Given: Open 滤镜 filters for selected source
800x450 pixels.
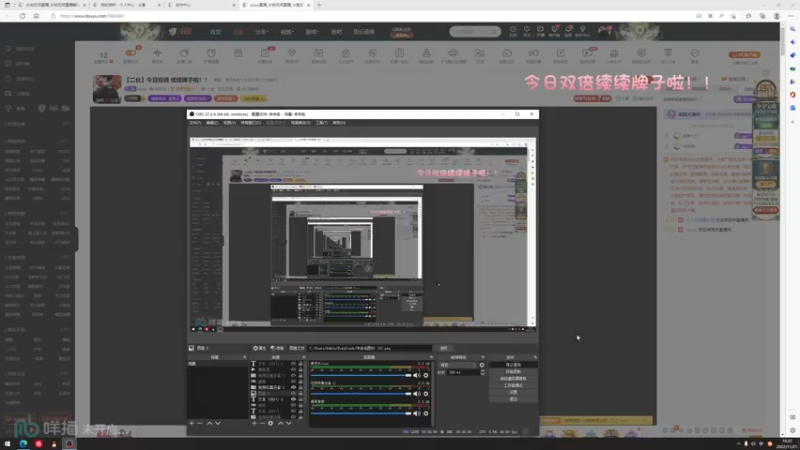Looking at the screenshot, I should coord(277,348).
